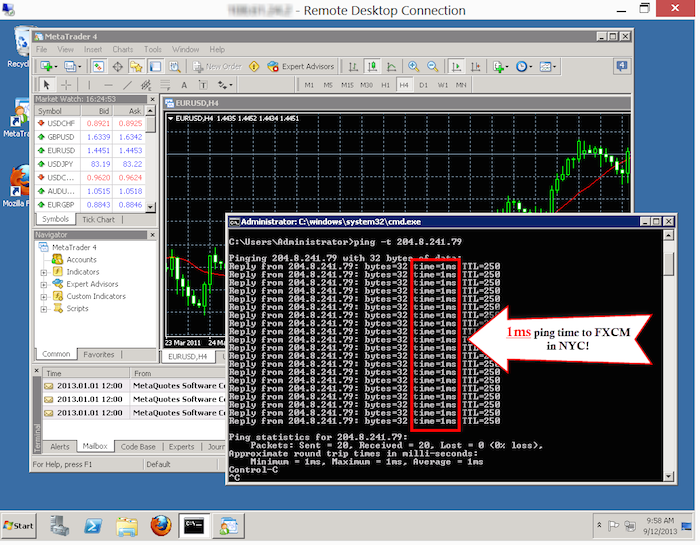Click the Windows Start button
The image size is (700, 545).
pyautogui.click(x=19, y=526)
